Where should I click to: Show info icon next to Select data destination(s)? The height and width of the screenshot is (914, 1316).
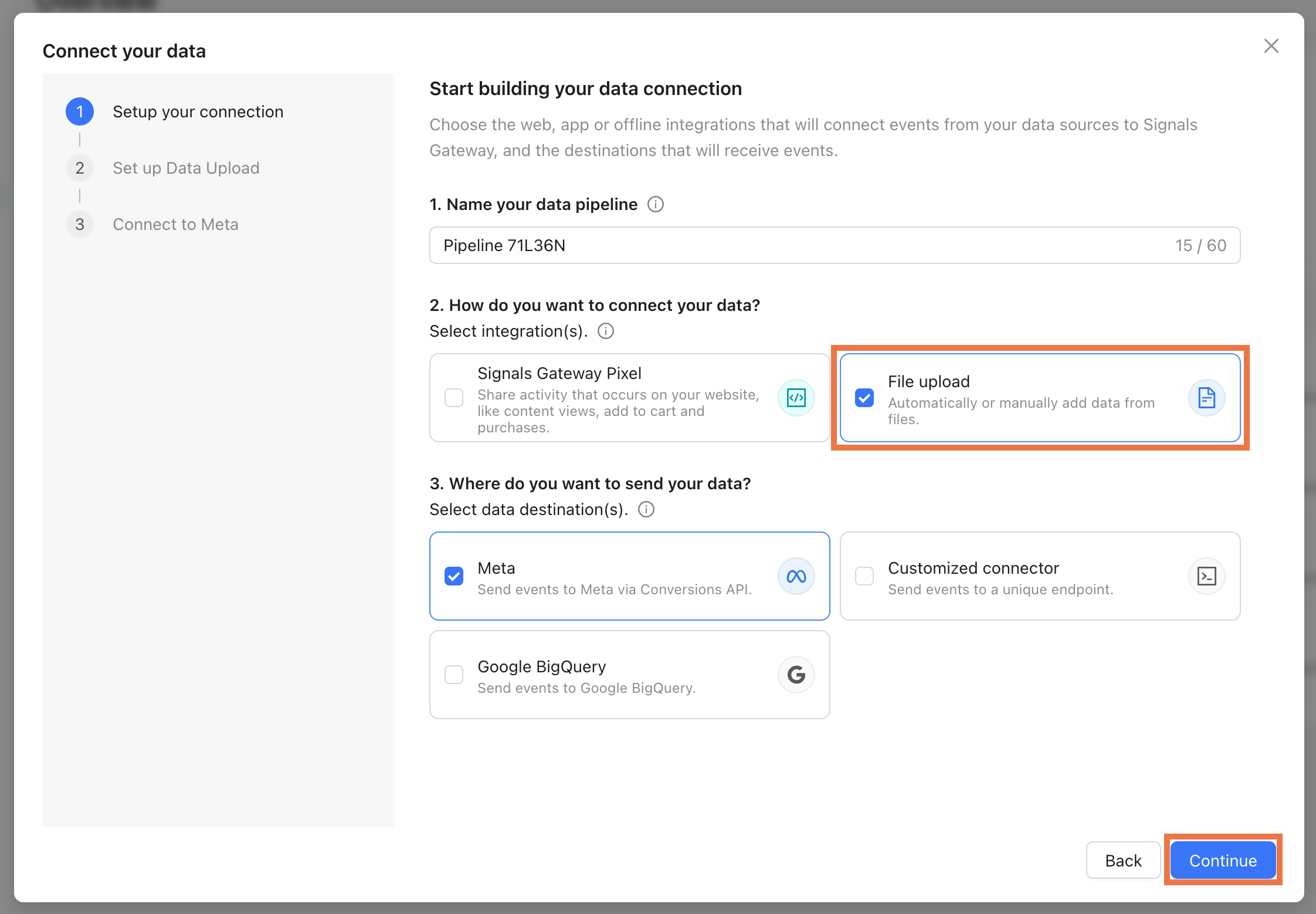tap(646, 509)
